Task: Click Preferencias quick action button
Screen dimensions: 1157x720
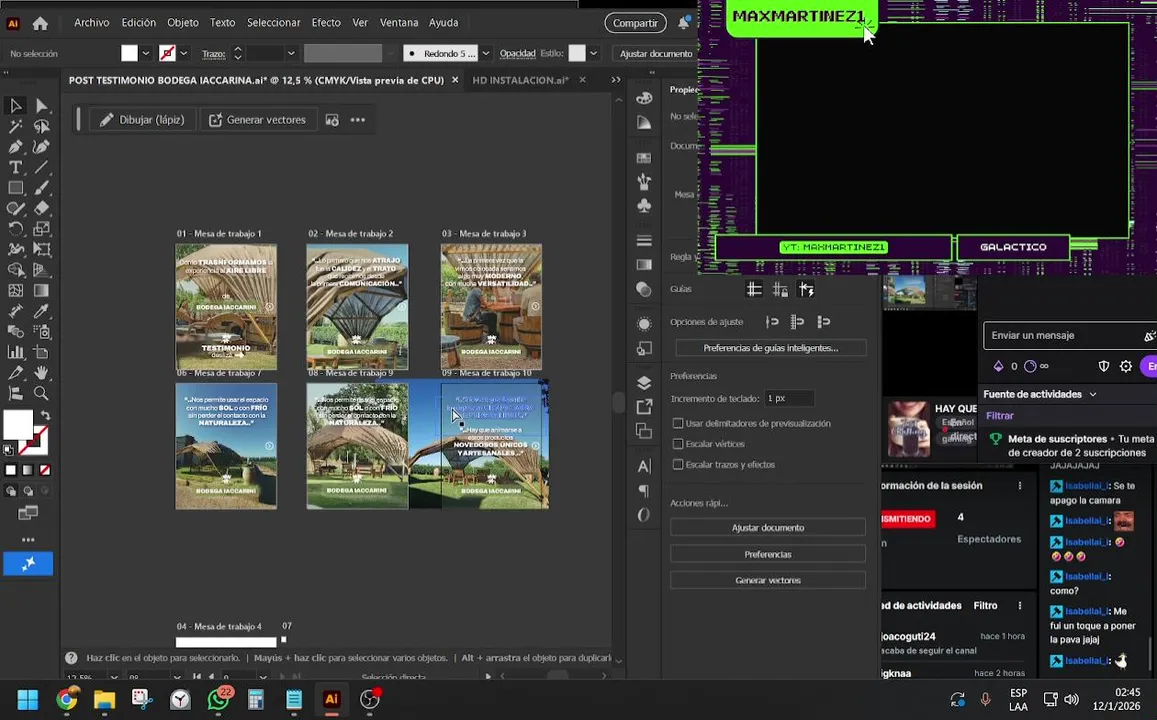Action: tap(767, 554)
